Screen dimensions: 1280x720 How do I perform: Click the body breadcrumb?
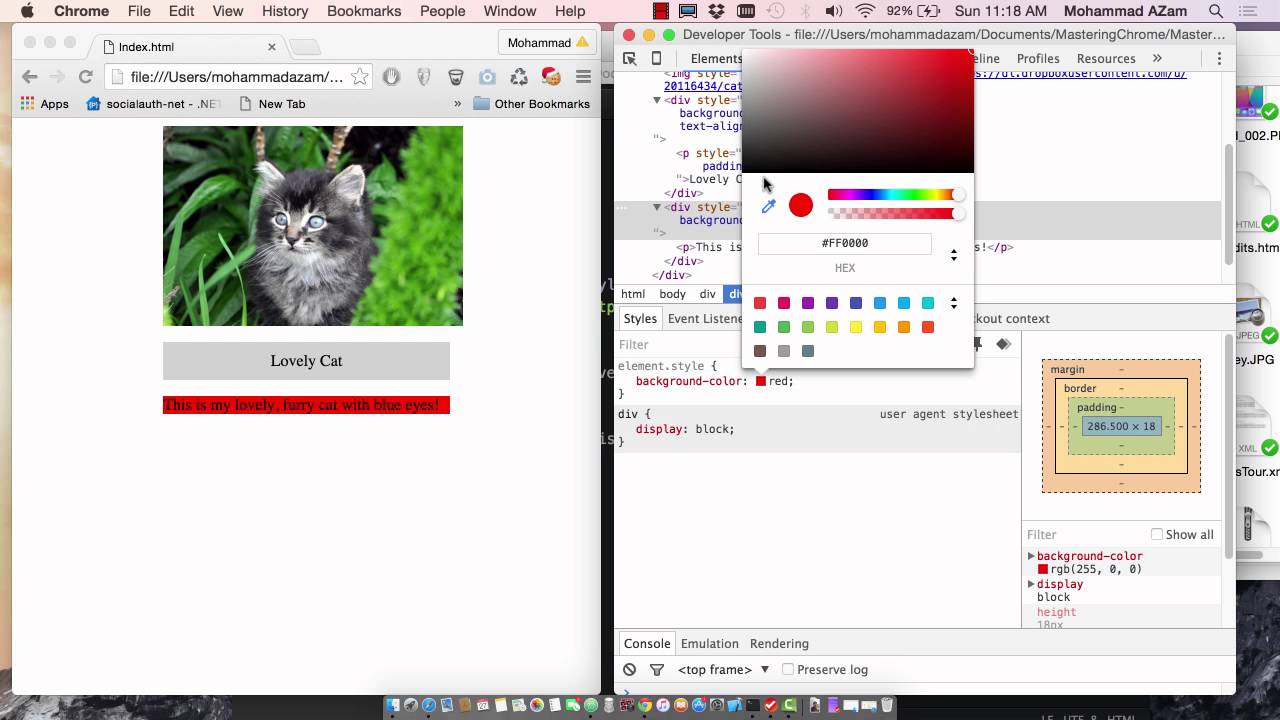tap(672, 294)
